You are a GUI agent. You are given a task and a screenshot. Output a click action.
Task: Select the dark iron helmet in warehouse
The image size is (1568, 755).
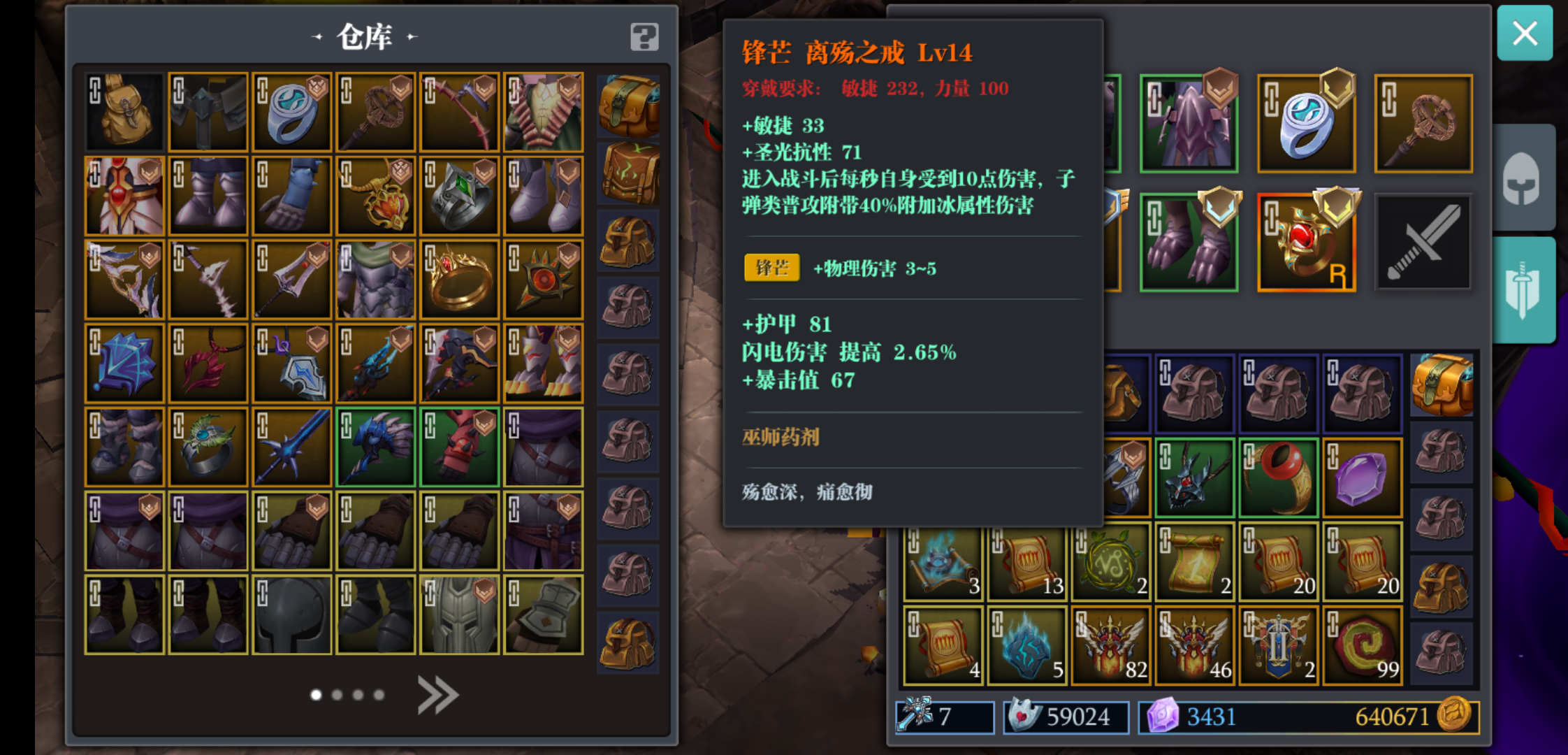click(x=291, y=615)
